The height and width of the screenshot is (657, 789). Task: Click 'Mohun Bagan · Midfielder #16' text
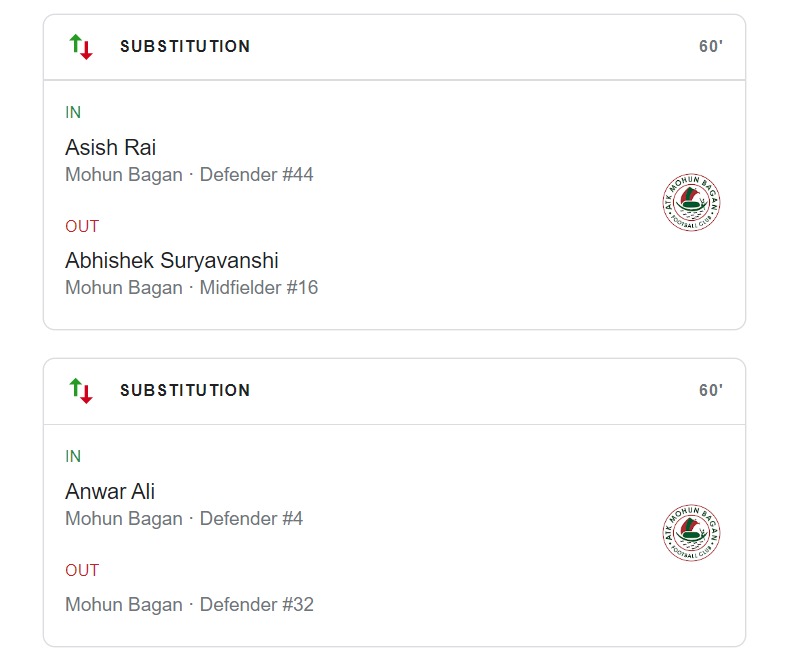tap(191, 288)
